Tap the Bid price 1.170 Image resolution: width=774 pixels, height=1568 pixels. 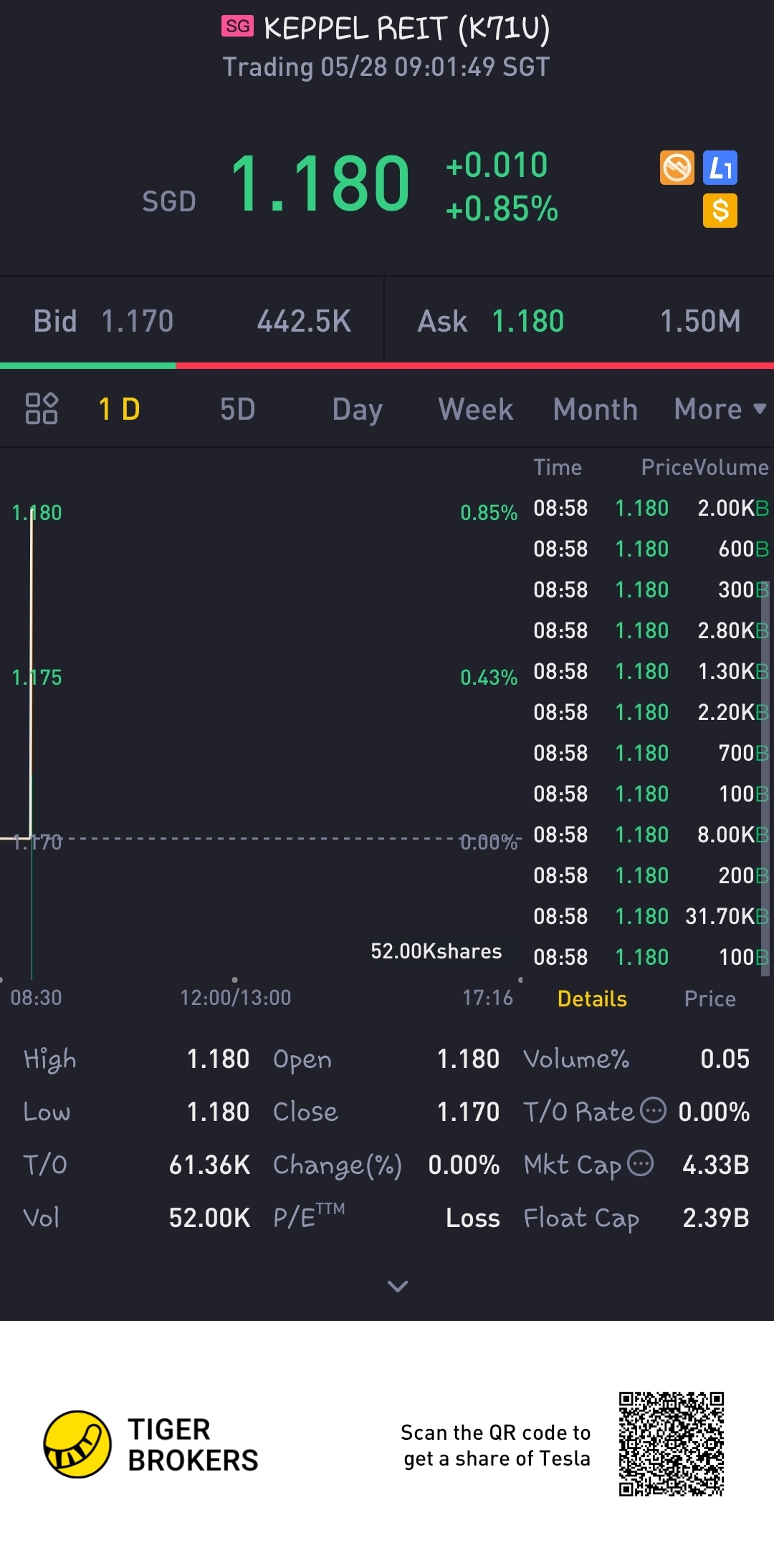(x=138, y=322)
